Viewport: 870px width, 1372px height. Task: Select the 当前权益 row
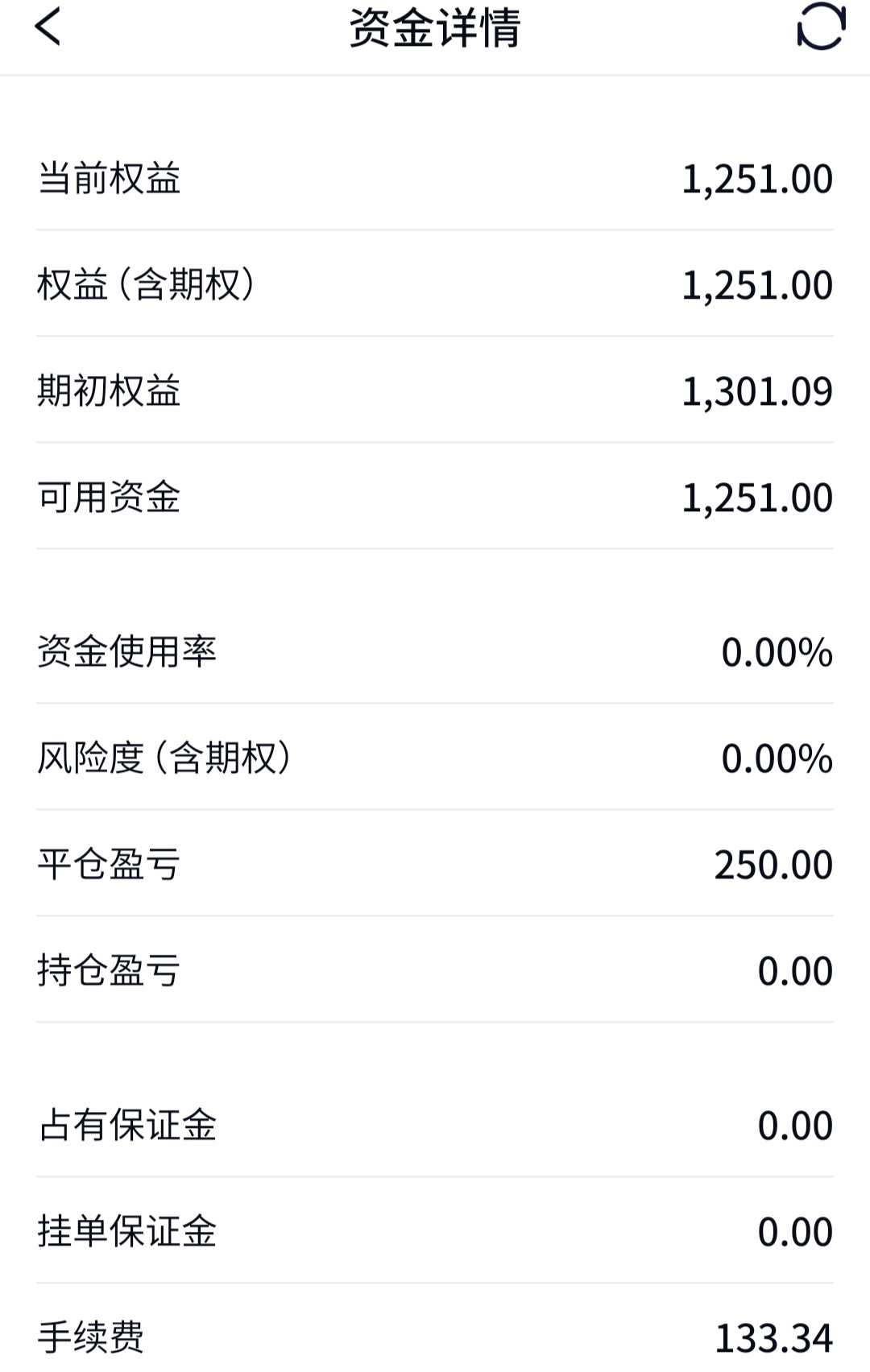click(435, 178)
